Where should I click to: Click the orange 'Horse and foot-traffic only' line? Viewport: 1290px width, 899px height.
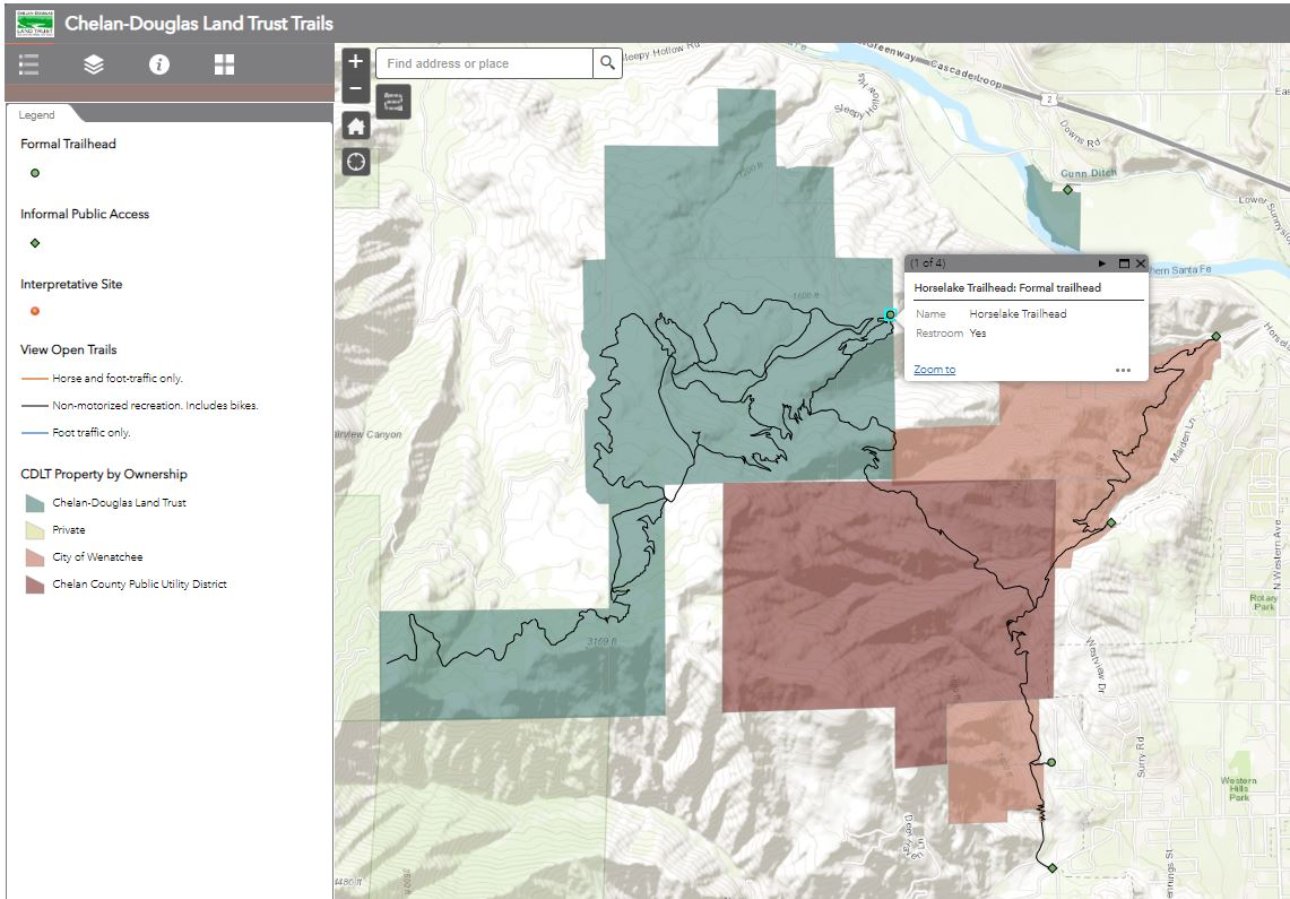(x=34, y=379)
